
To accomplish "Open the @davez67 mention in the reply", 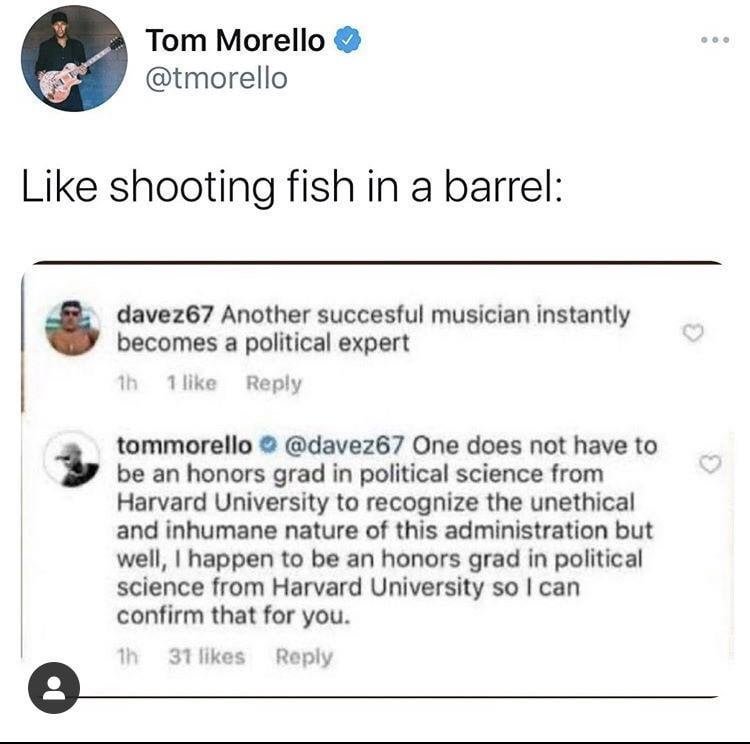I will (345, 445).
